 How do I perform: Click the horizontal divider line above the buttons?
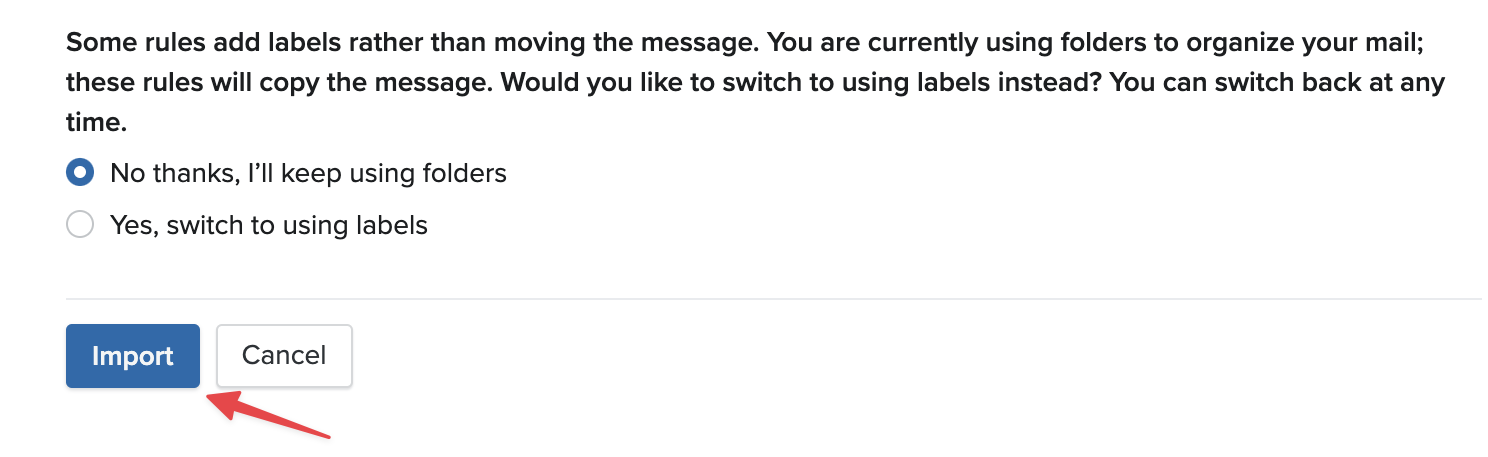773,298
